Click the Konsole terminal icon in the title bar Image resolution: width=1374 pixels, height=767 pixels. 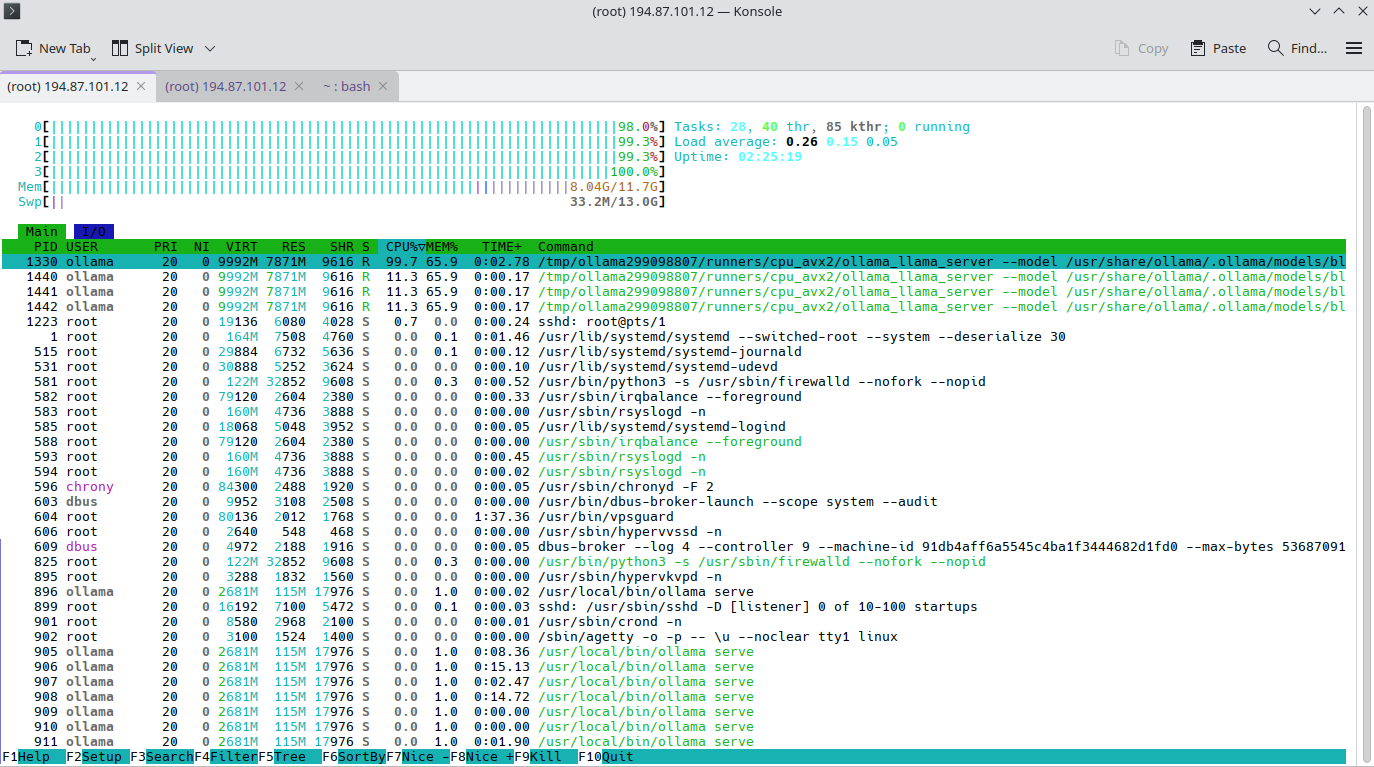point(12,11)
